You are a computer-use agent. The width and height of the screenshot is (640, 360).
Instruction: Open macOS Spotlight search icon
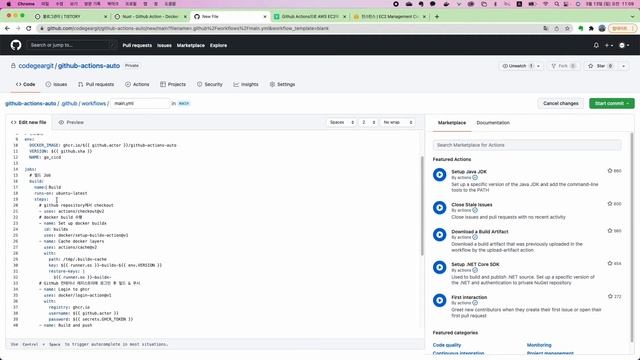tap(556, 4)
